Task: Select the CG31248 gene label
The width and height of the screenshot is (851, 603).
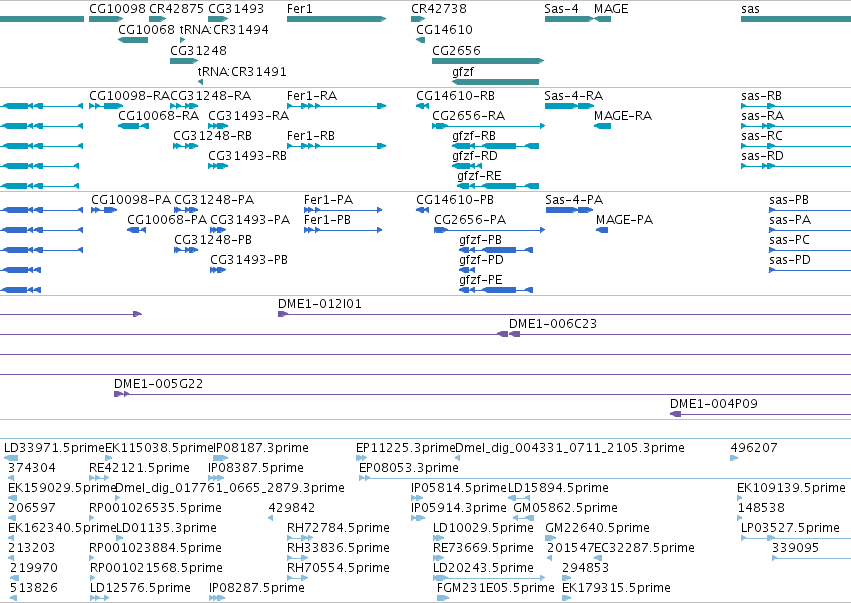Action: [x=198, y=50]
